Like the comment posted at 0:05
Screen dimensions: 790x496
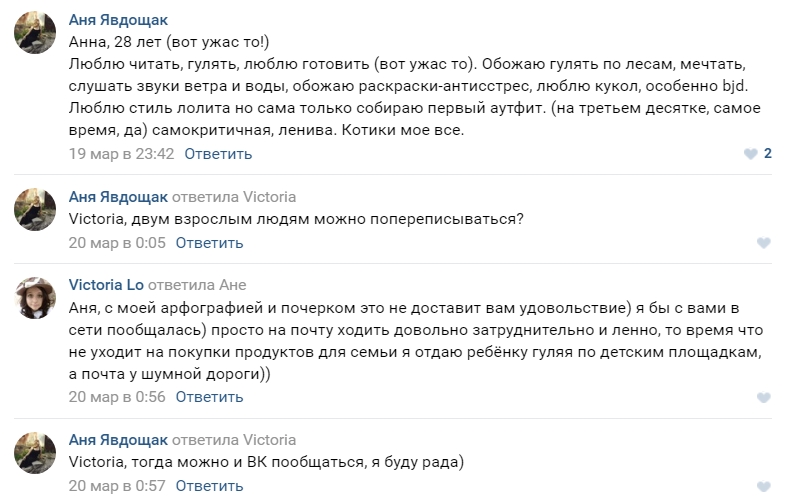[x=764, y=243]
